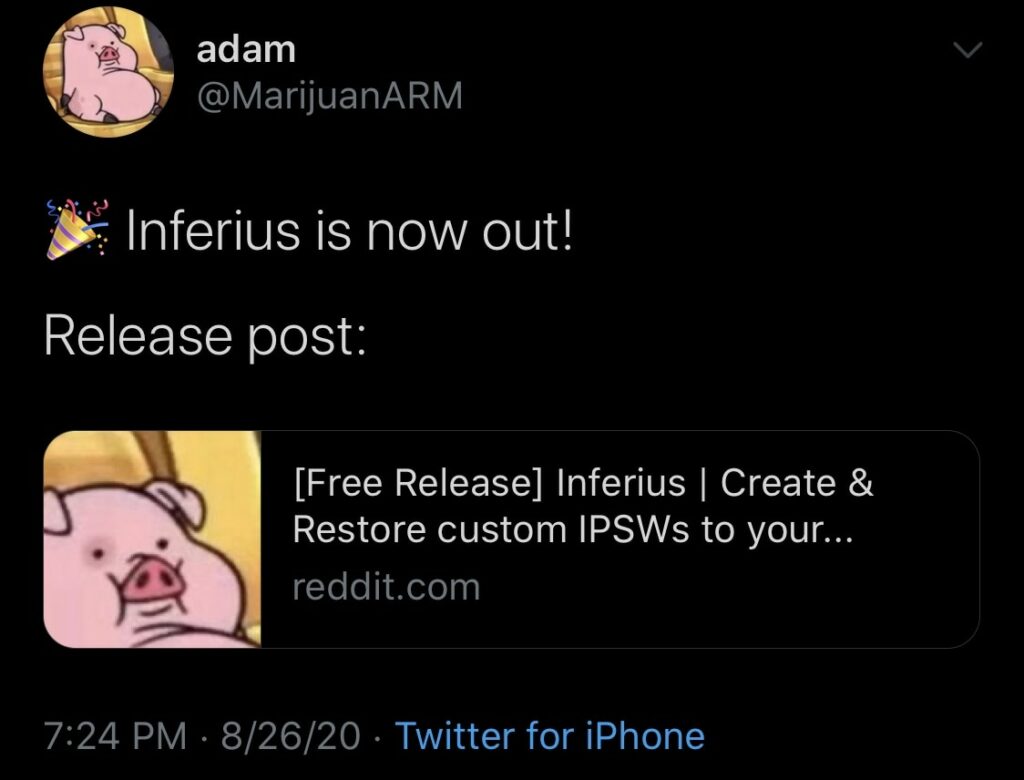Click the word "Create &" in card
The height and width of the screenshot is (780, 1024).
(797, 483)
